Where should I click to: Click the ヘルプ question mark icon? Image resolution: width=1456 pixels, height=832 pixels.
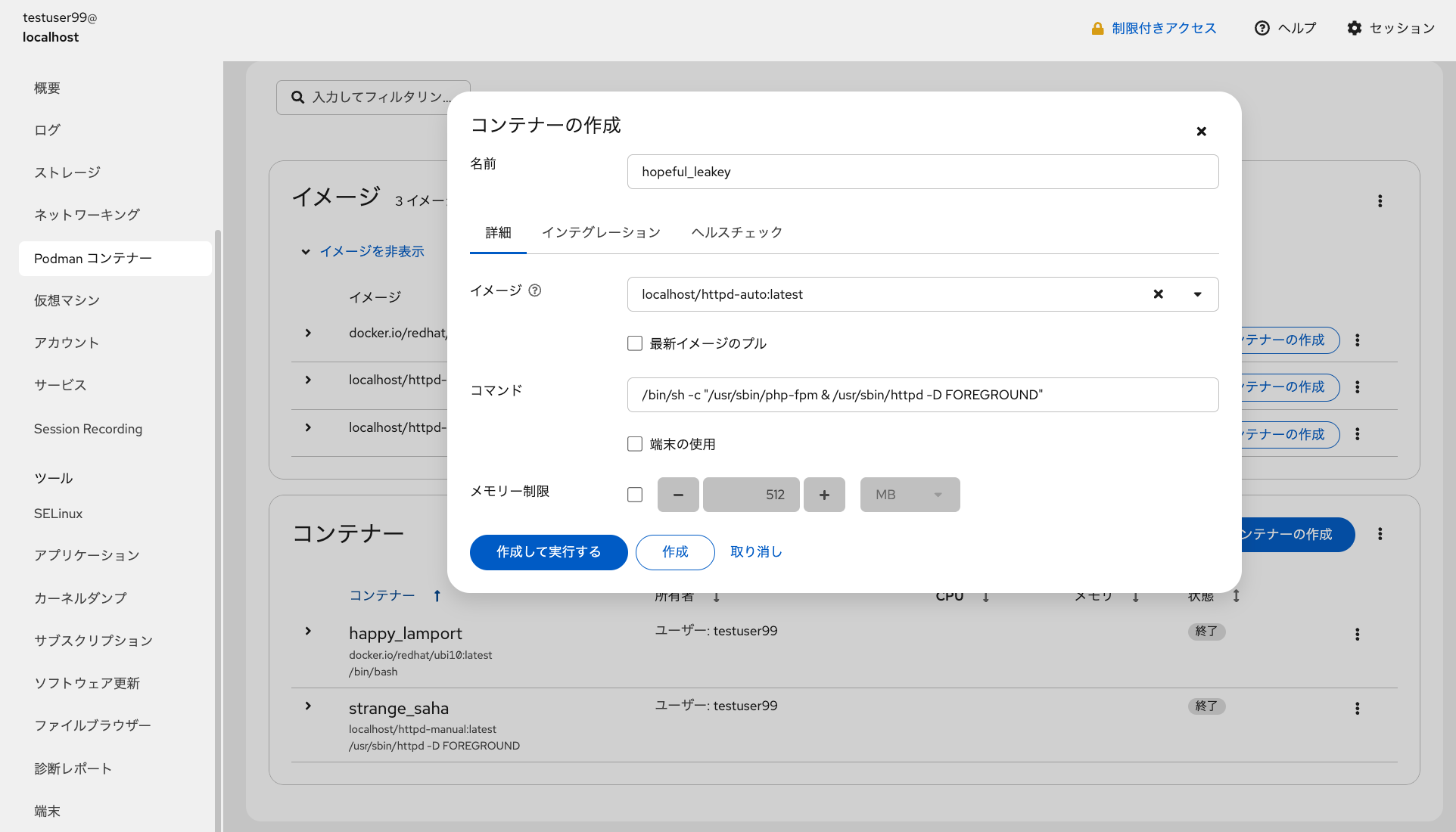click(x=1262, y=28)
